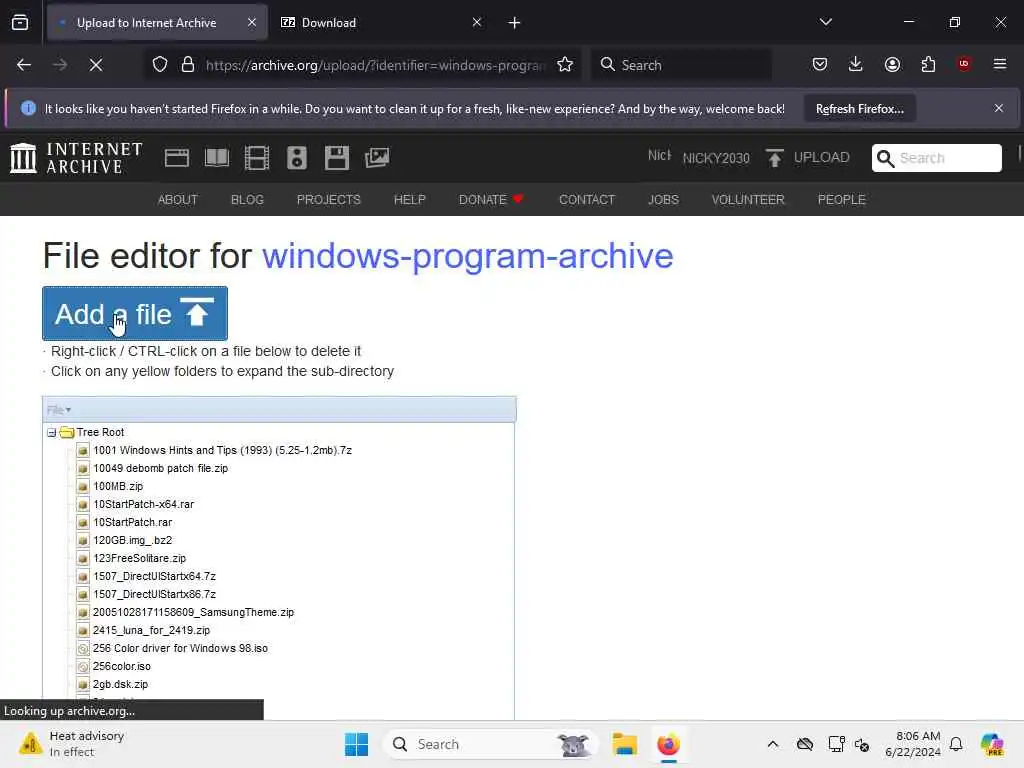Open the list all tabs chevron

[x=826, y=22]
